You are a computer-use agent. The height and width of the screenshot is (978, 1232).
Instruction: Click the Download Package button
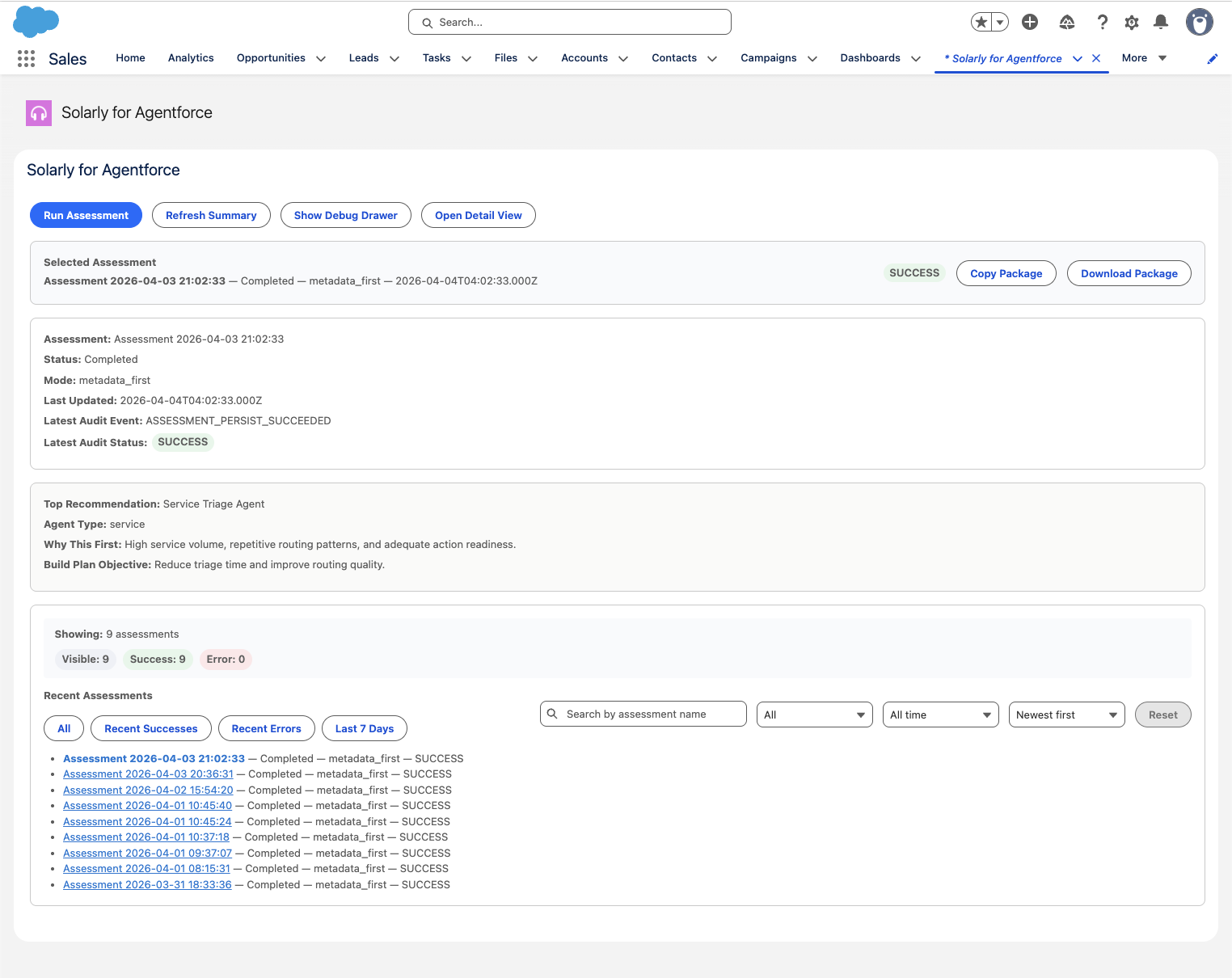click(1129, 273)
